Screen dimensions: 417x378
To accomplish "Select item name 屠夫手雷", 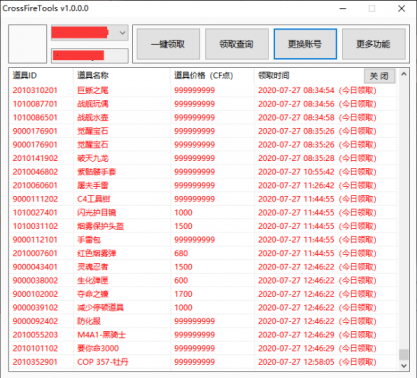I will pos(93,185).
